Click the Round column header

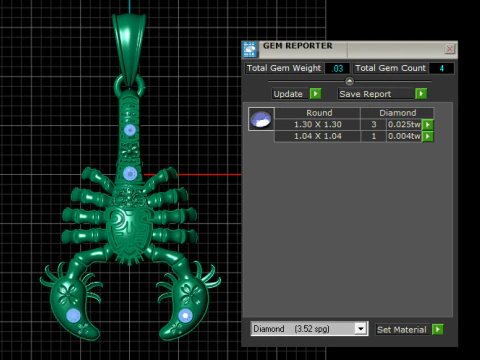[319, 113]
